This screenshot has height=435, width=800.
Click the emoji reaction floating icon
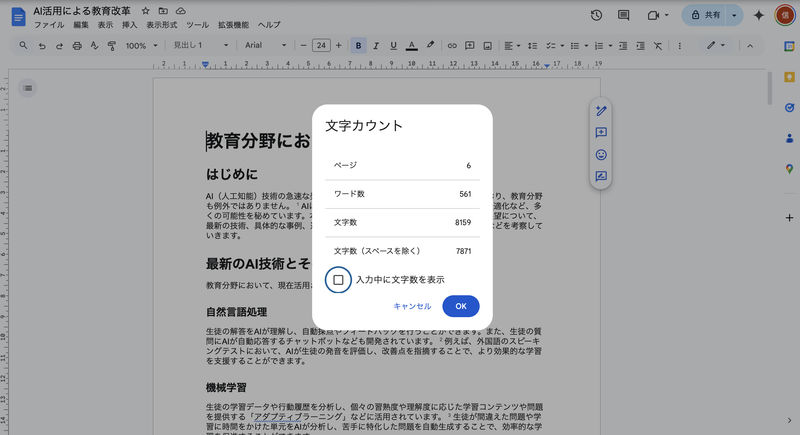(601, 155)
